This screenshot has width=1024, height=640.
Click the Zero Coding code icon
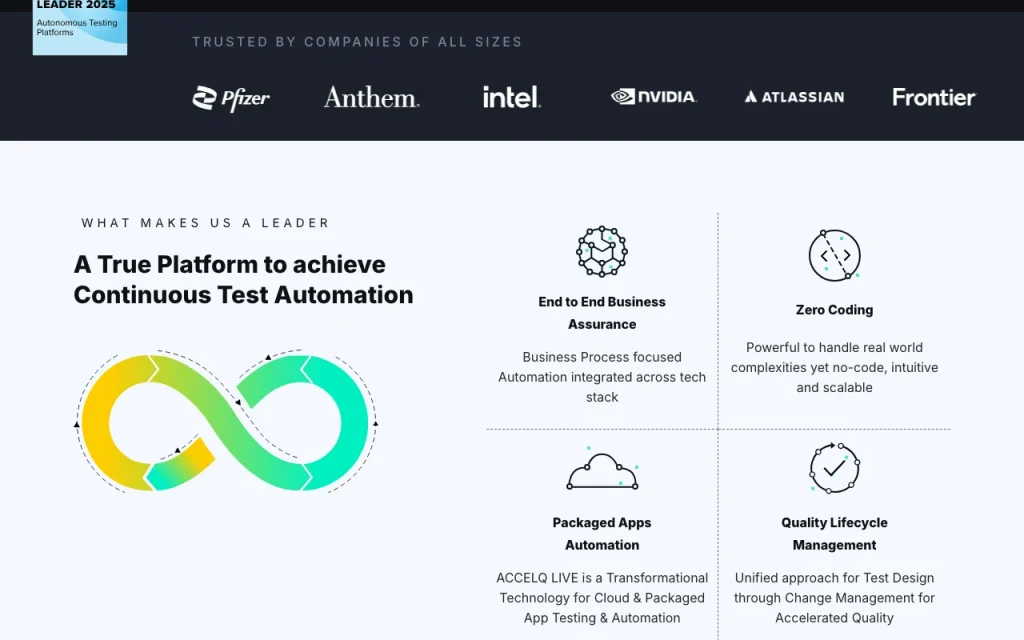click(x=835, y=255)
